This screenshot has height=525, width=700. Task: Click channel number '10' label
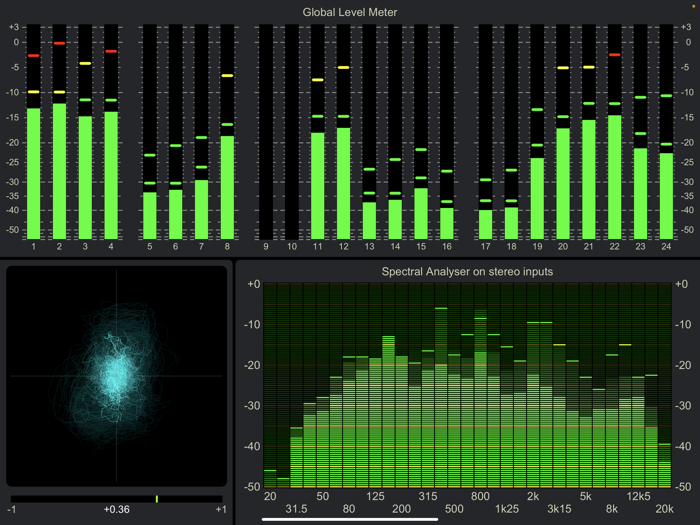pos(292,246)
